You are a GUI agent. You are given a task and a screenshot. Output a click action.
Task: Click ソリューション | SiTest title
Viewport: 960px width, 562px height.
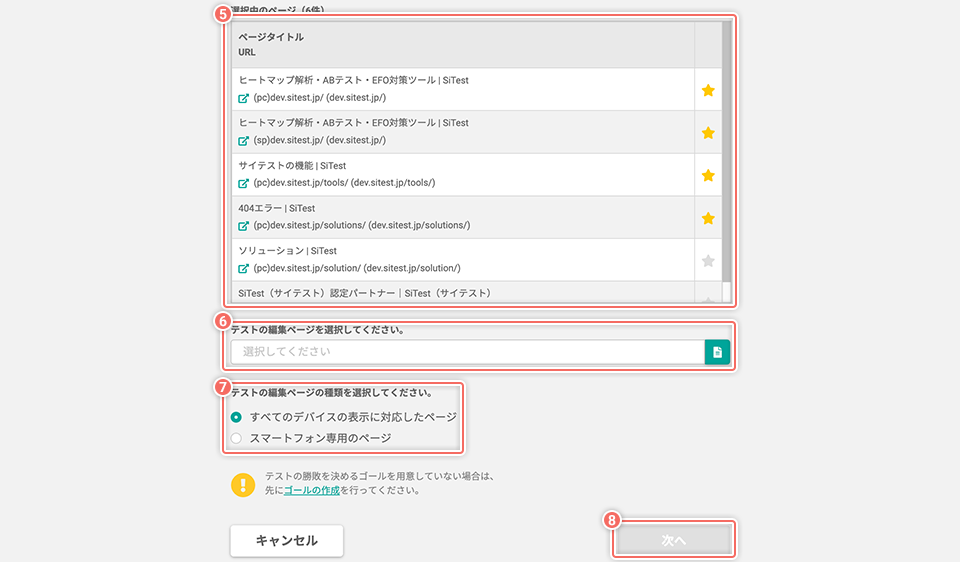click(287, 251)
